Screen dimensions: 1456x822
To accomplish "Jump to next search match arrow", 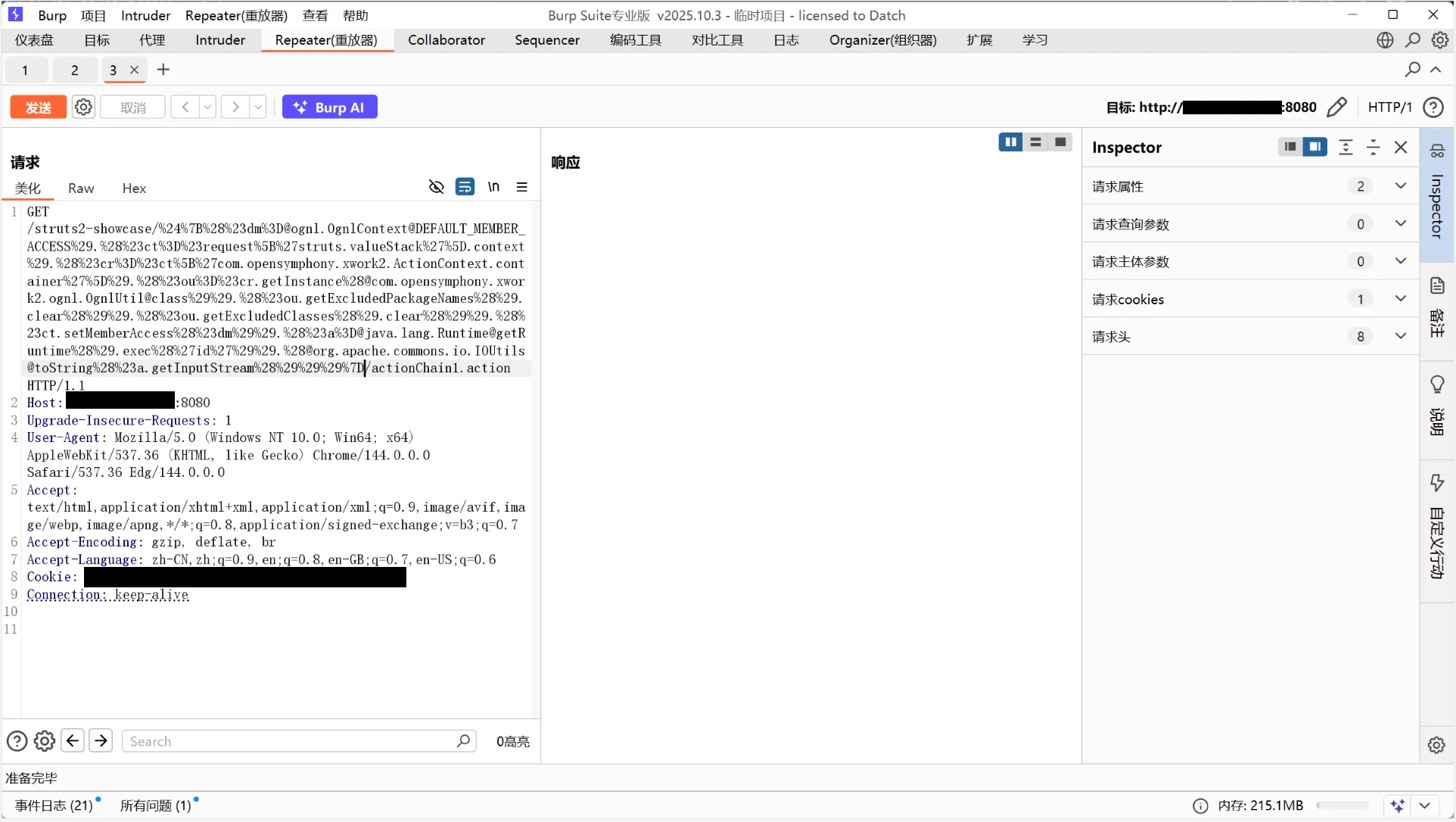I will (x=101, y=741).
